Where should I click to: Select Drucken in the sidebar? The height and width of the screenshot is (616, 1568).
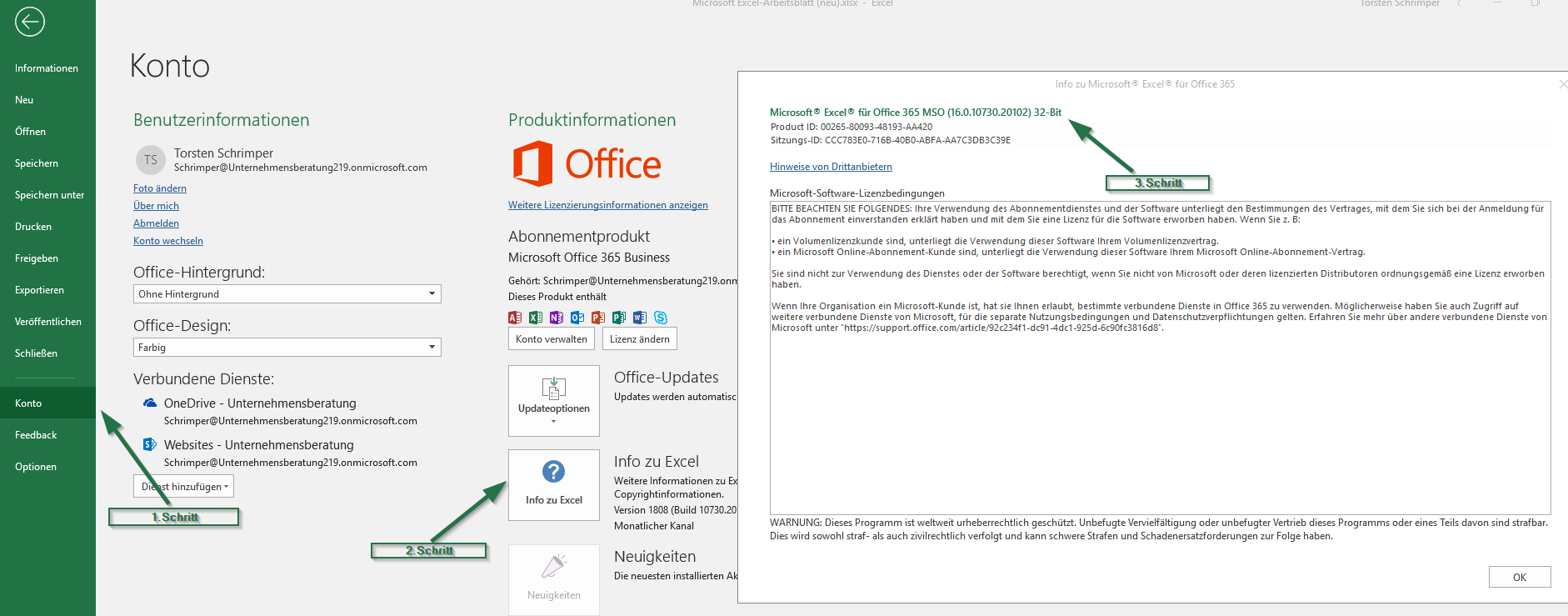click(47, 227)
